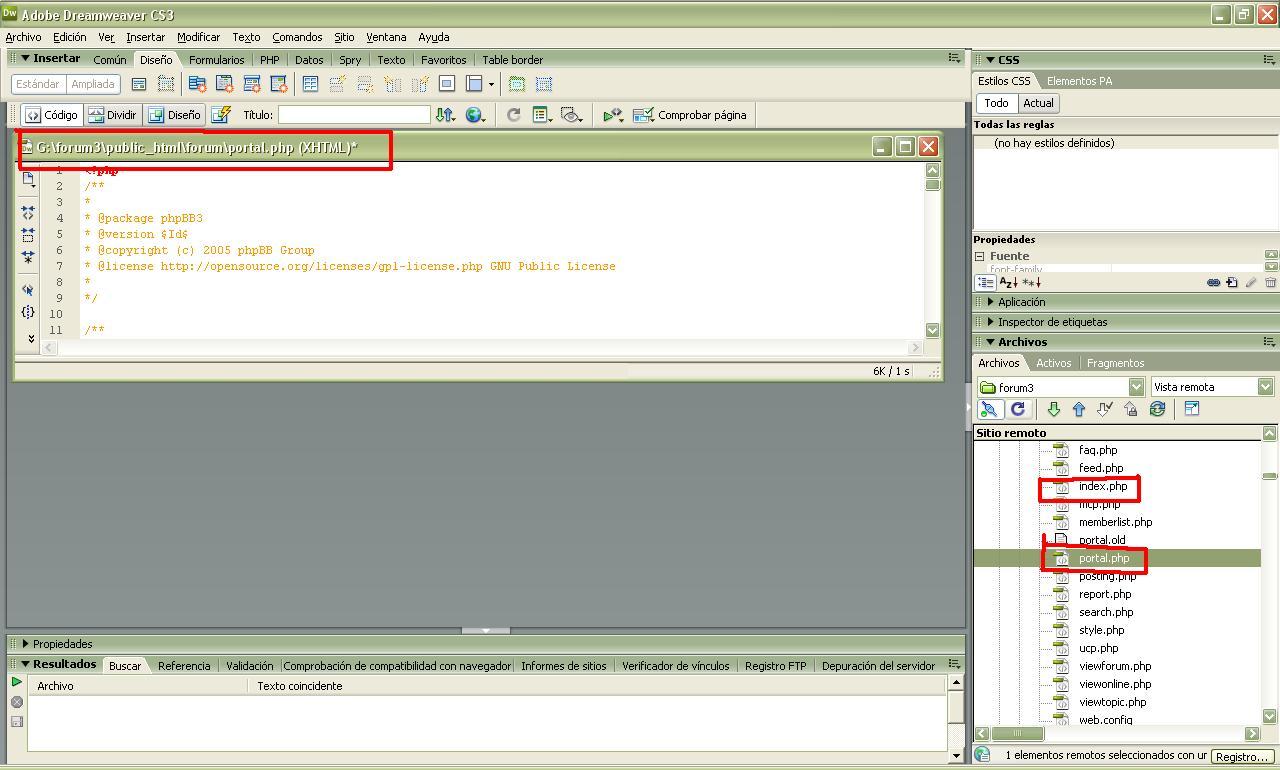Collapse the CSS panel group

990,60
